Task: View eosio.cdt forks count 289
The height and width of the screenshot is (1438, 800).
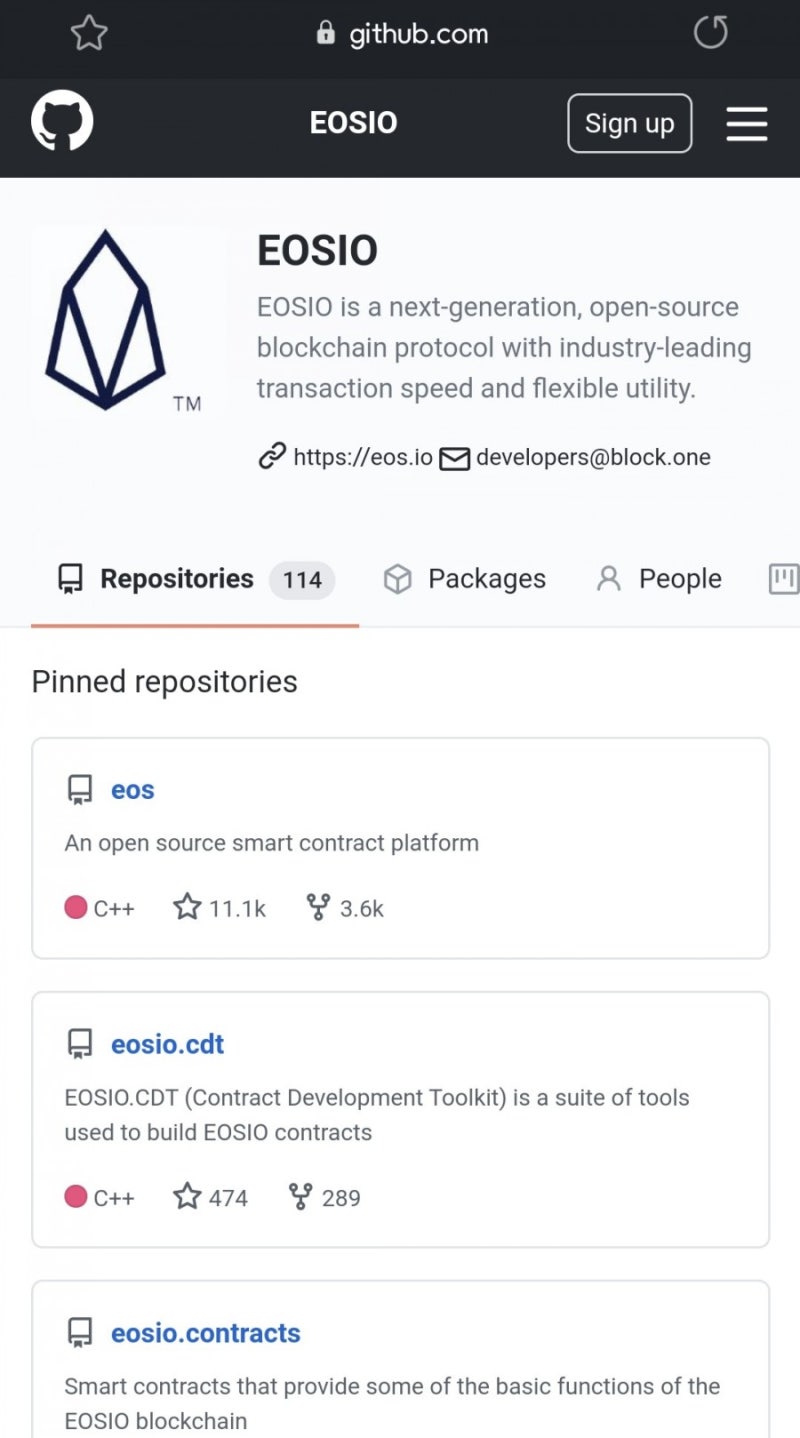Action: click(325, 1197)
